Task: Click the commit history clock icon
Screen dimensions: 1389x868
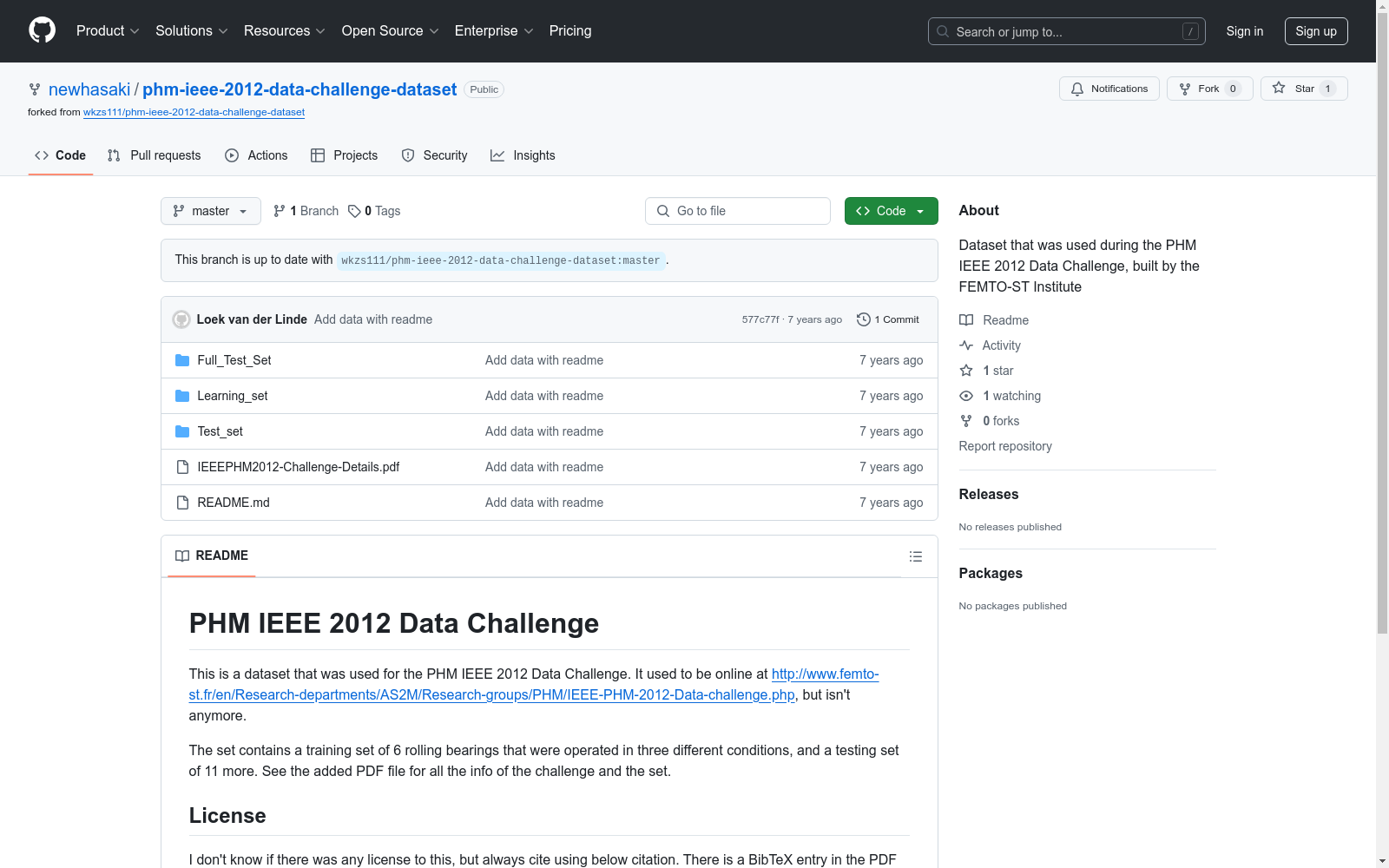Action: tap(863, 319)
